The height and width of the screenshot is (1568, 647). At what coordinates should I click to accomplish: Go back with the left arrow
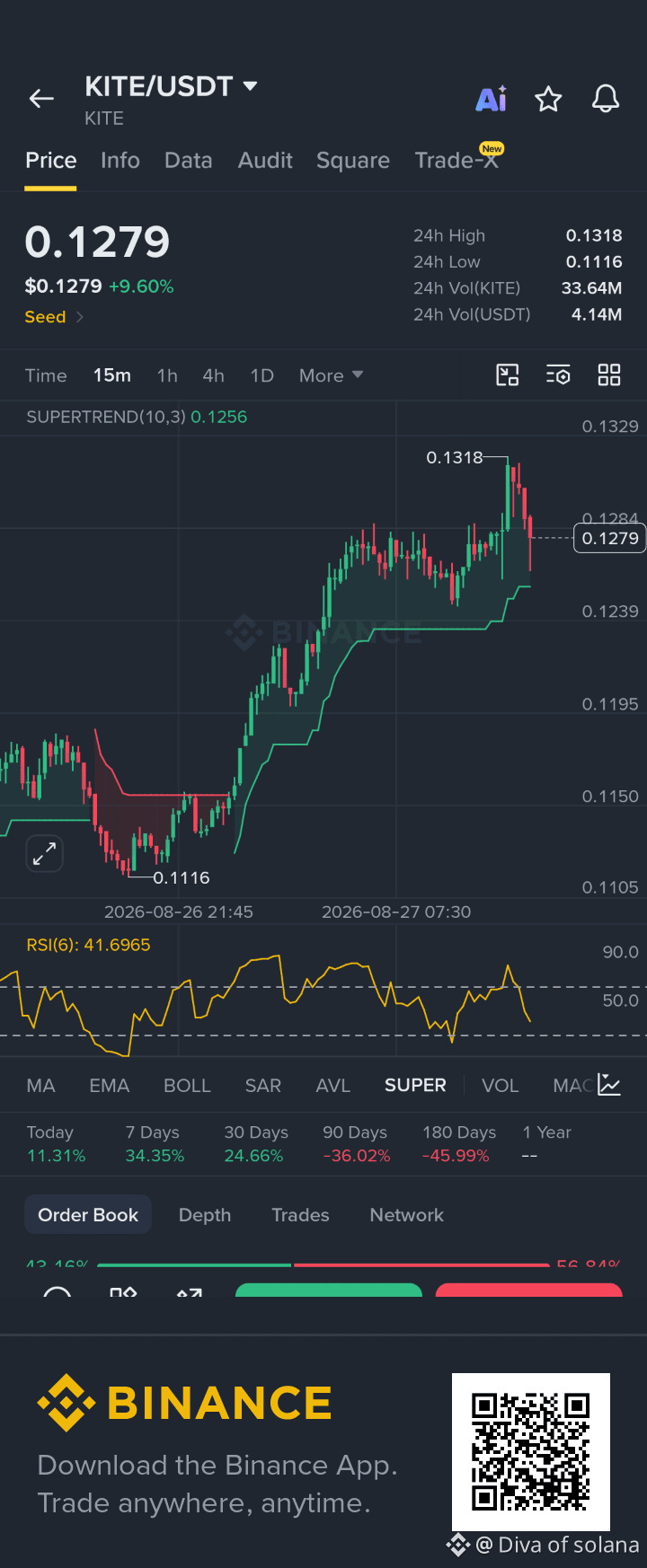pyautogui.click(x=41, y=99)
